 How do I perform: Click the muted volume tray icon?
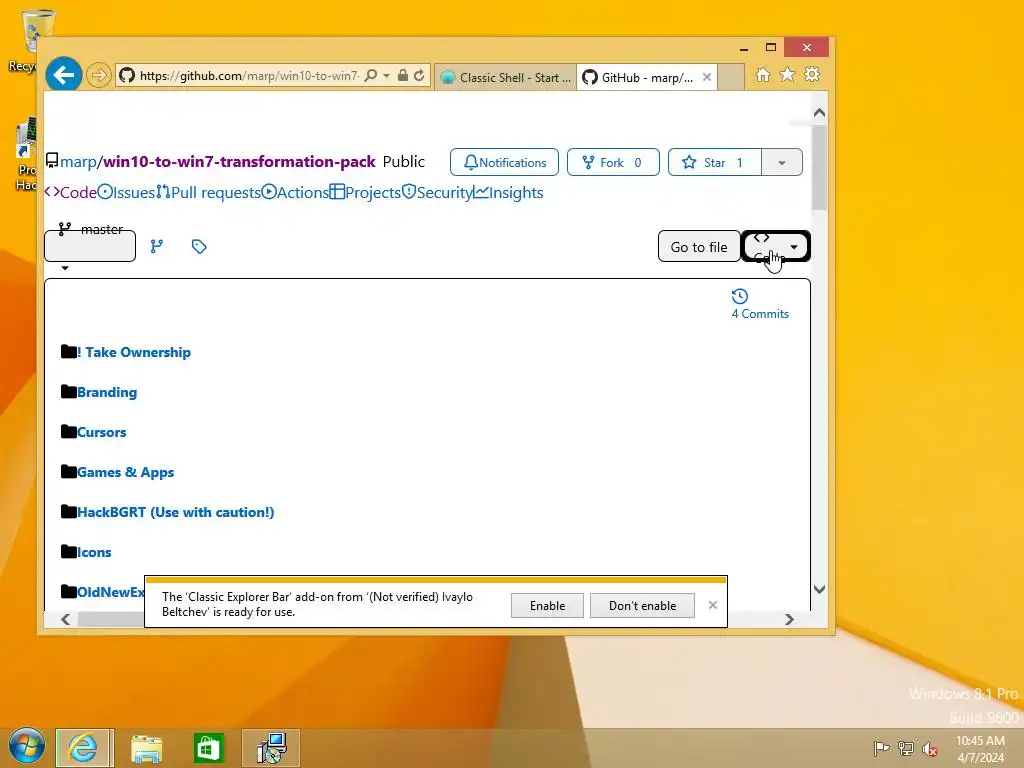click(930, 749)
